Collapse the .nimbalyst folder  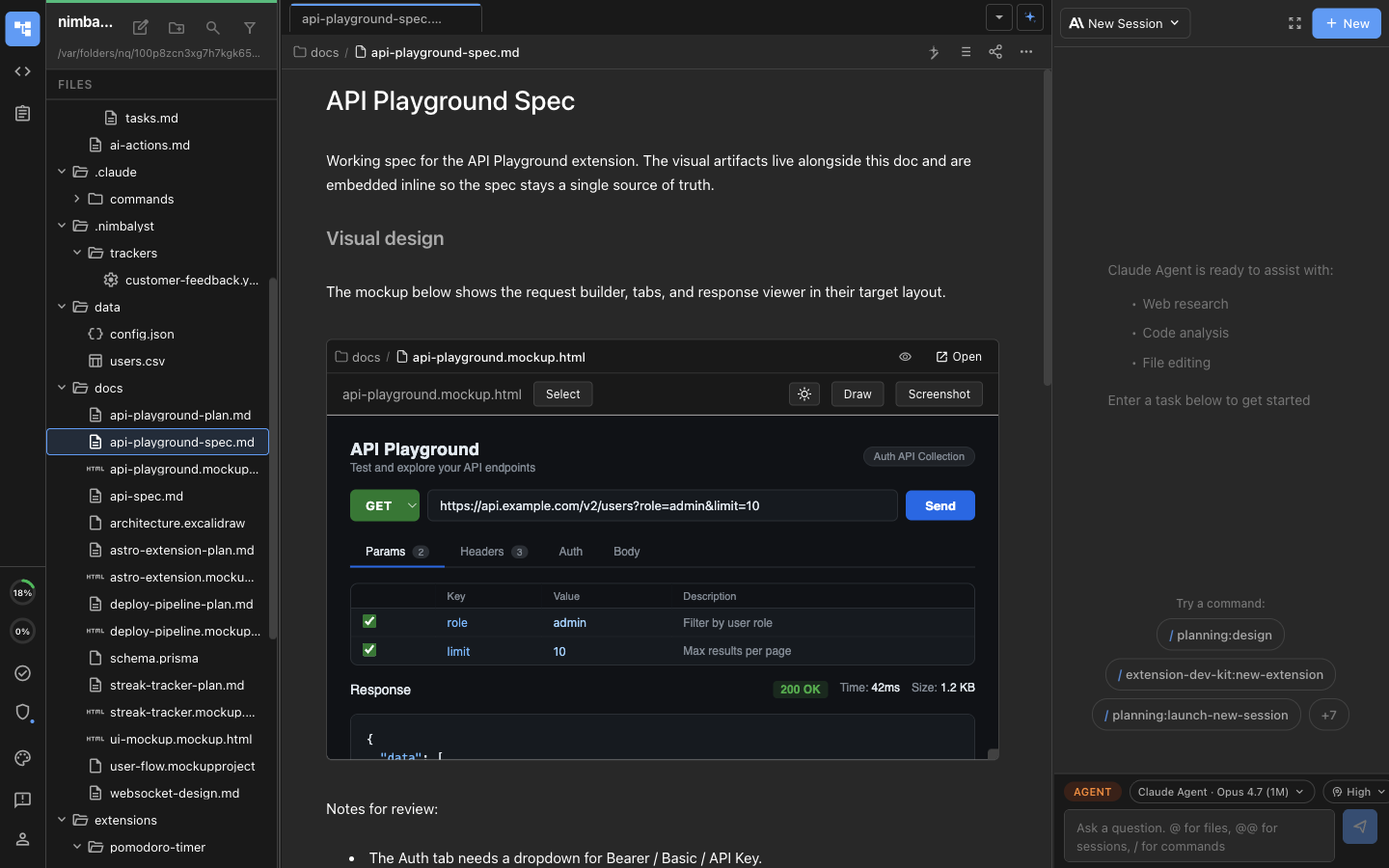(62, 226)
